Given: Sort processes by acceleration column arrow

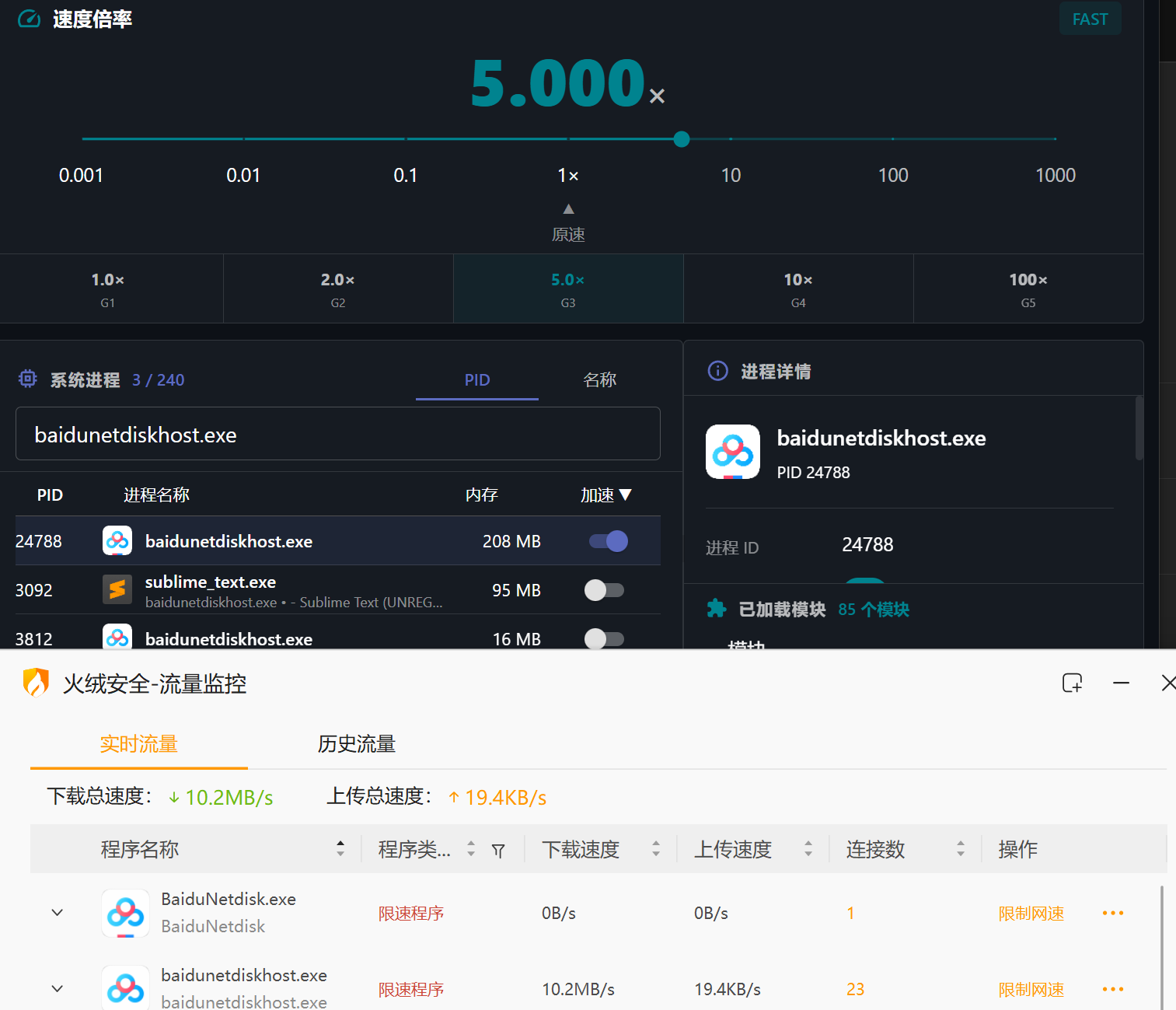Looking at the screenshot, I should [626, 495].
